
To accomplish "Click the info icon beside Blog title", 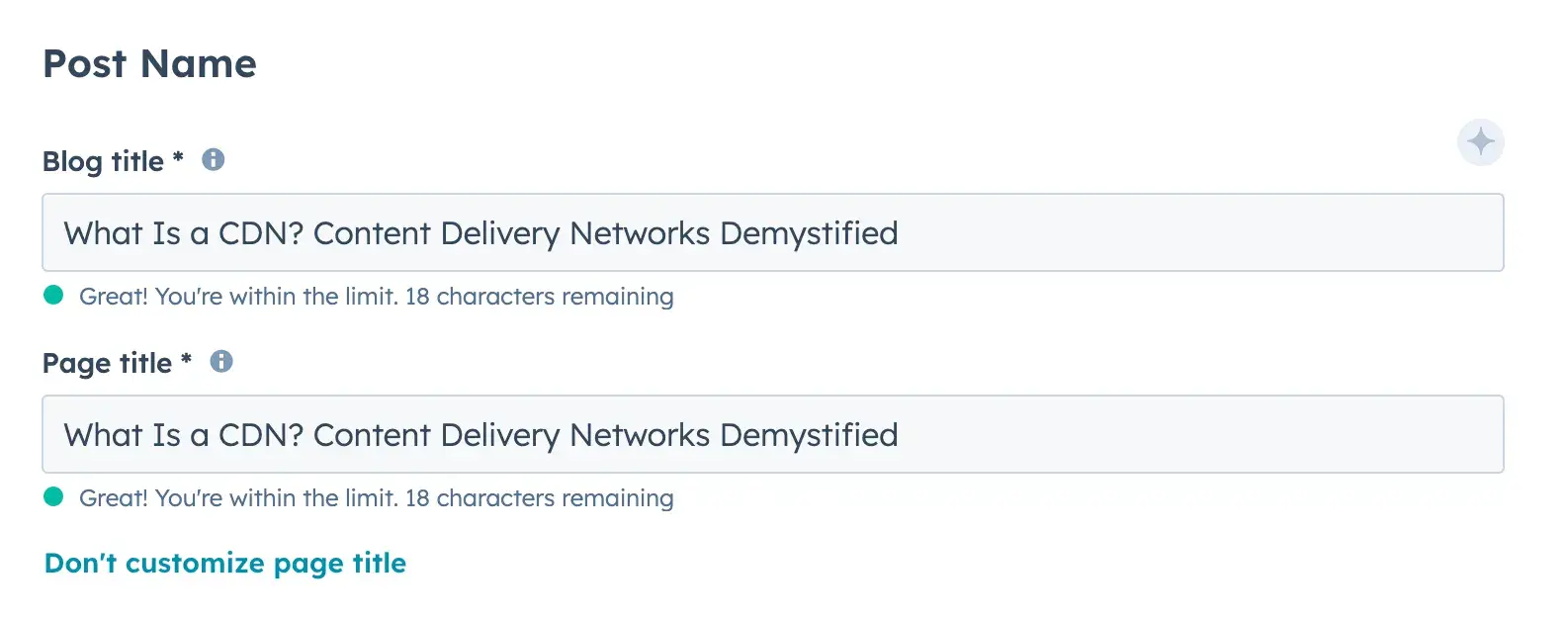I will coord(213,159).
